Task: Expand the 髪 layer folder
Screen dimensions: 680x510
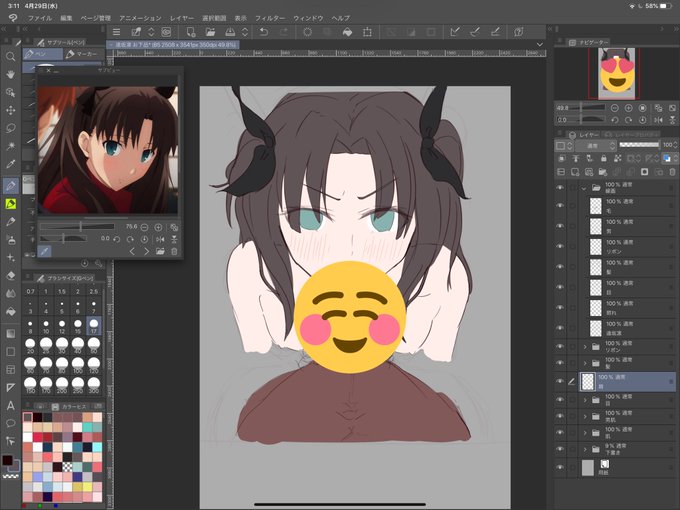Action: point(585,363)
